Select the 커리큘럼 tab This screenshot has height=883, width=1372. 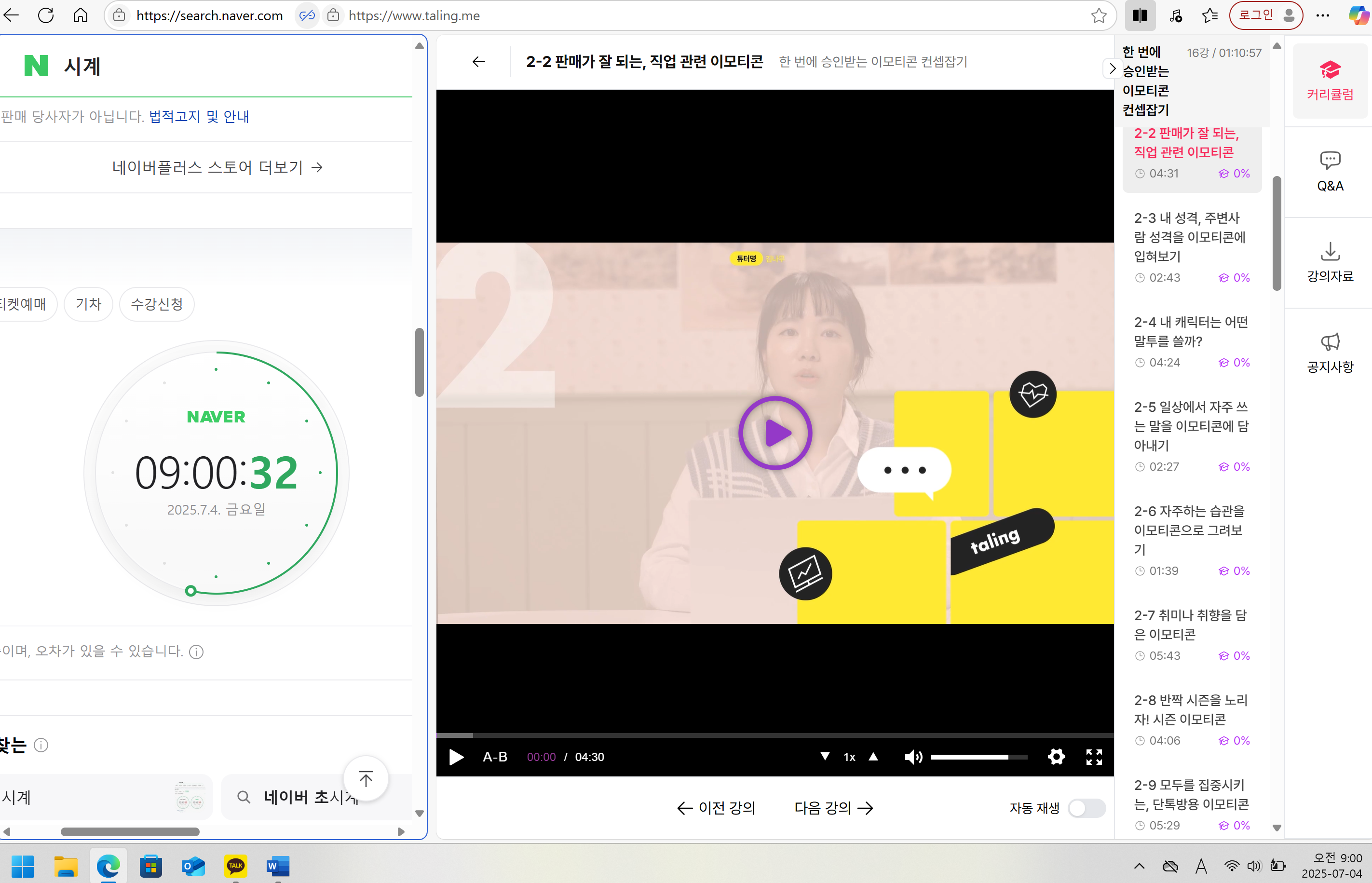tap(1330, 80)
